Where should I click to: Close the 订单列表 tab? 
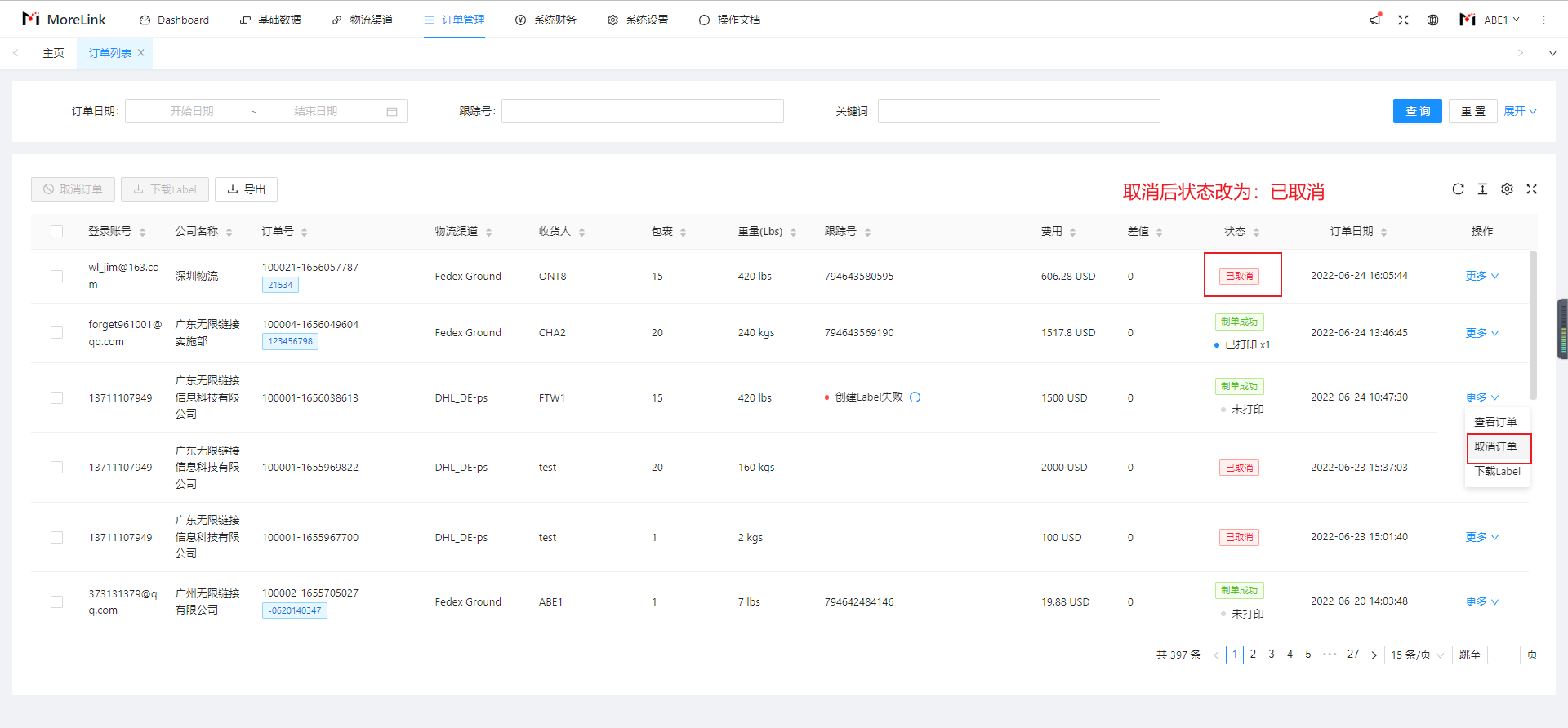pyautogui.click(x=140, y=53)
